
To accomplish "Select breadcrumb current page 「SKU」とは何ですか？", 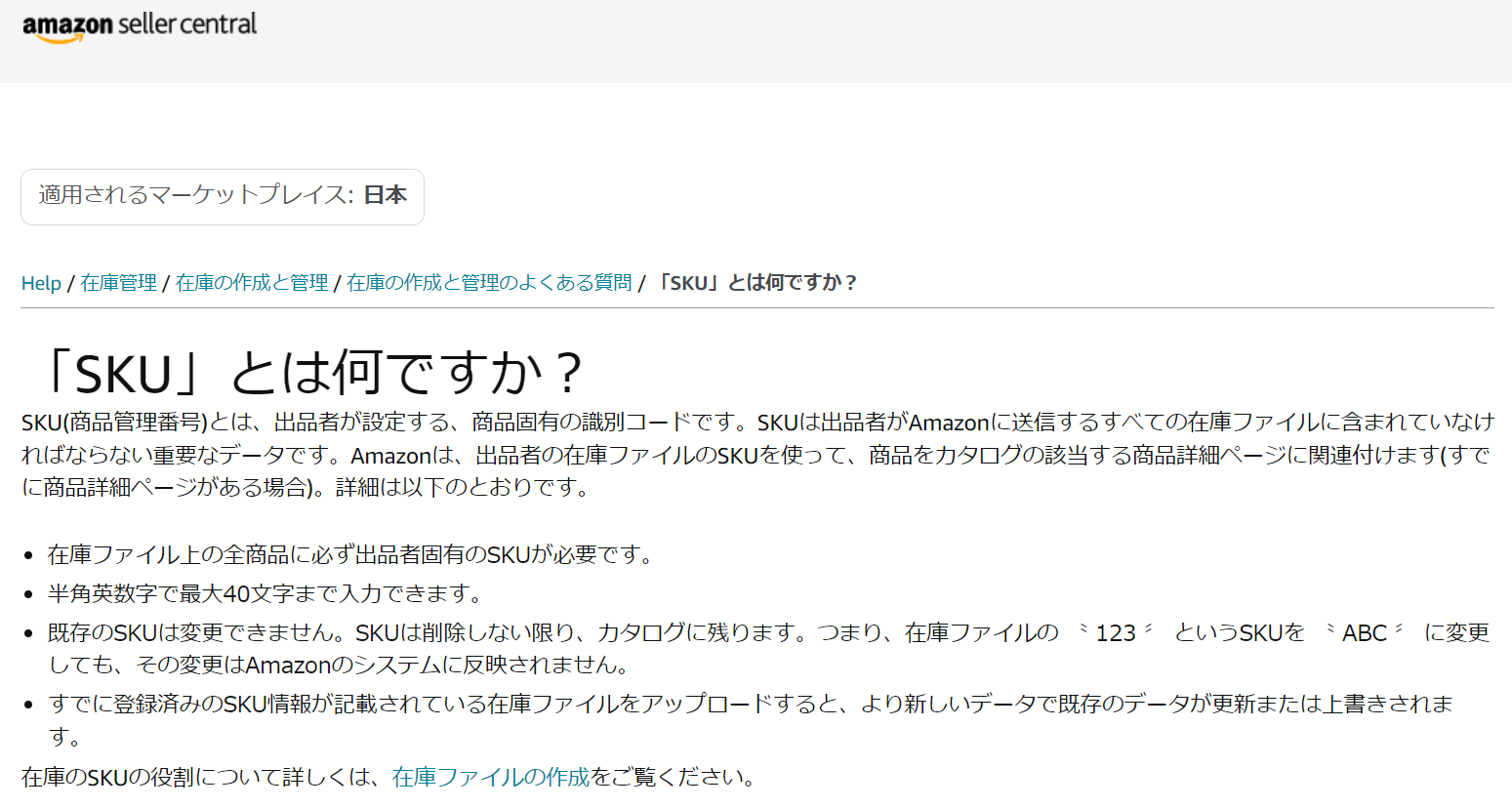I will tap(756, 283).
